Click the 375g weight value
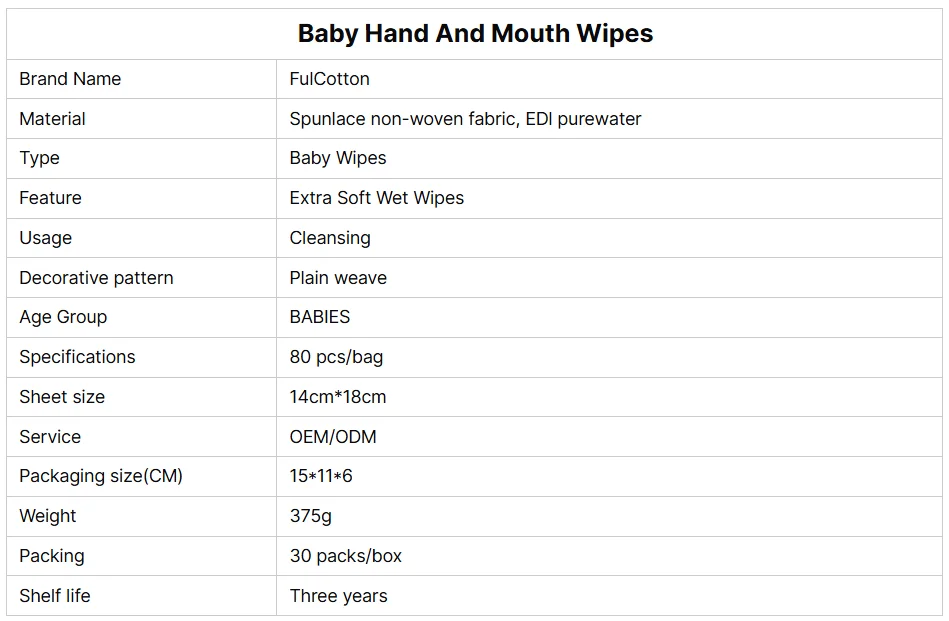Image resolution: width=949 pixels, height=621 pixels. [x=311, y=516]
